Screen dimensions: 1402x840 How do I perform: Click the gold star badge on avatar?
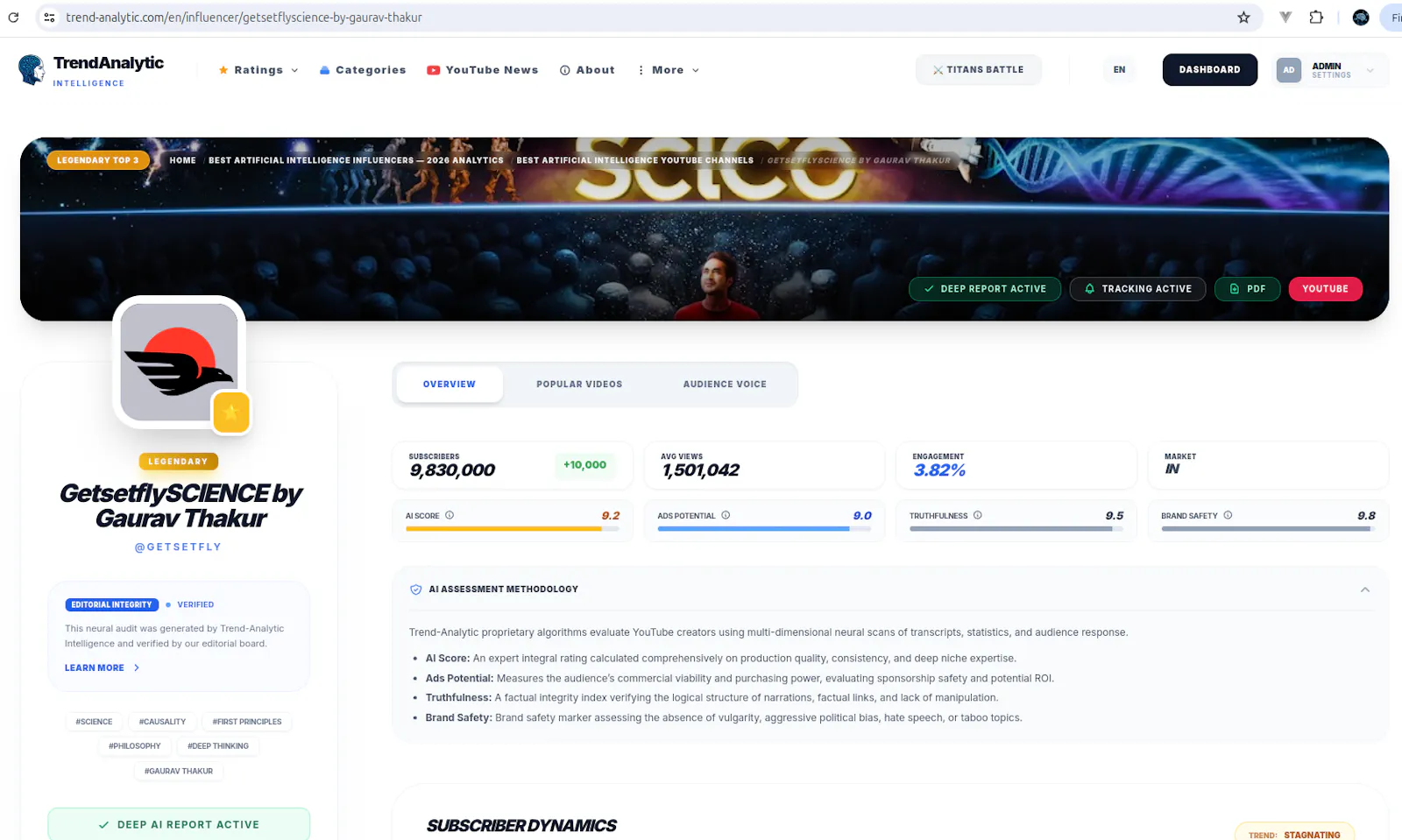click(x=231, y=413)
